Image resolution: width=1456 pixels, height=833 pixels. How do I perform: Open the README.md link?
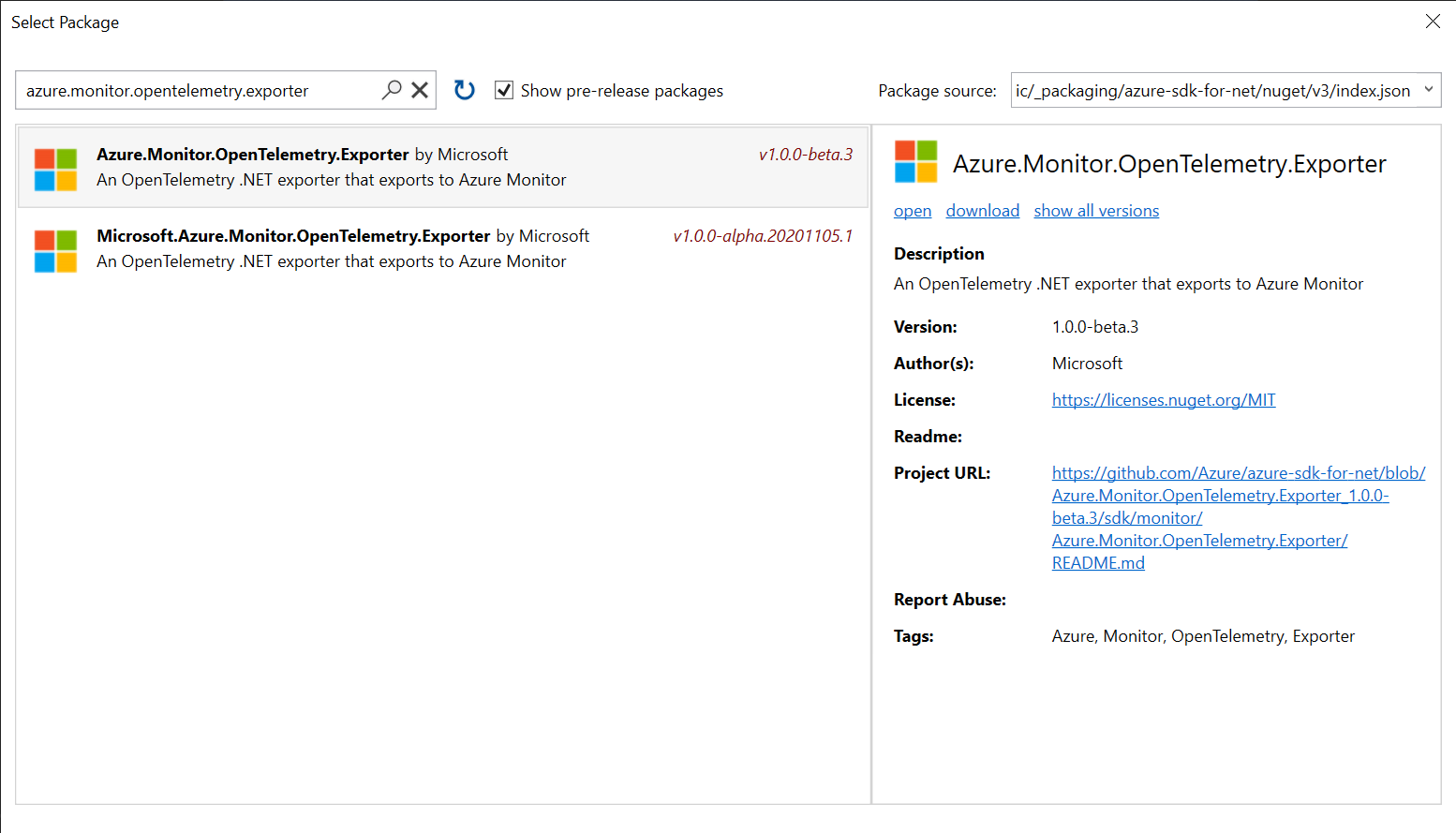[1097, 562]
